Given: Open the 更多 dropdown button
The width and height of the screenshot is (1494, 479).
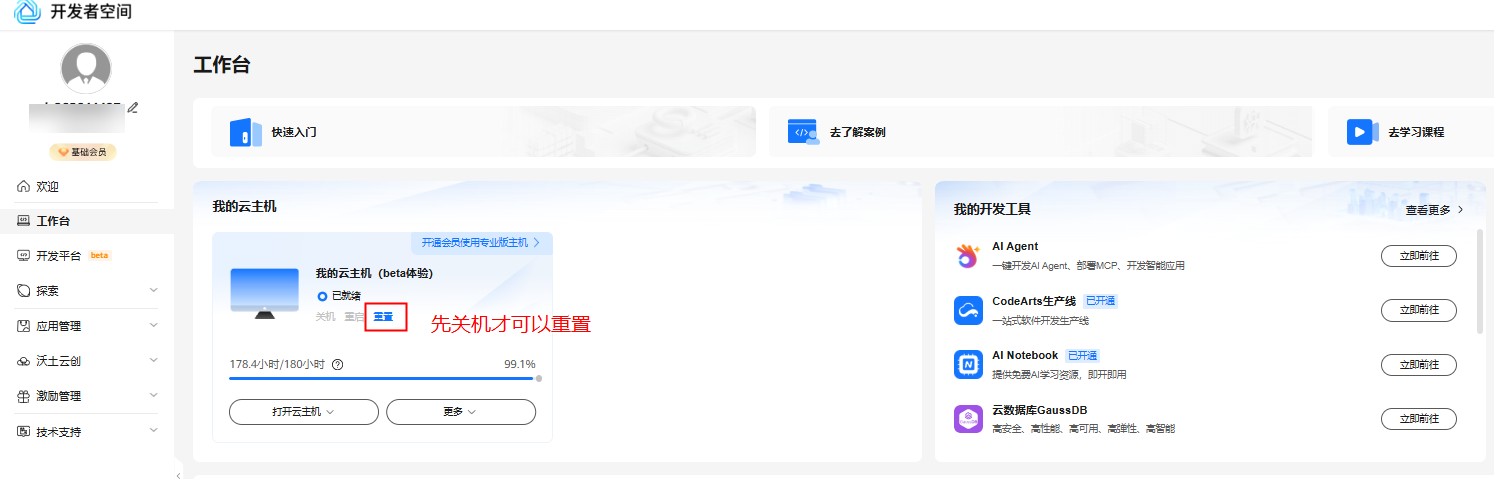Looking at the screenshot, I should 461,411.
